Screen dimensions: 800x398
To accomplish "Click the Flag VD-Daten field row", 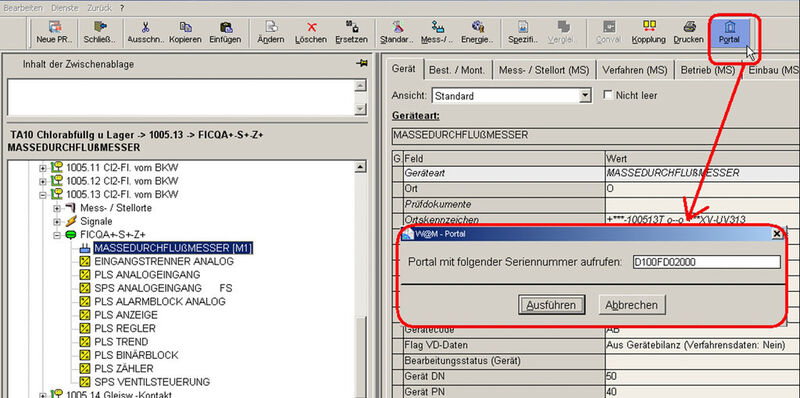I will tap(596, 345).
